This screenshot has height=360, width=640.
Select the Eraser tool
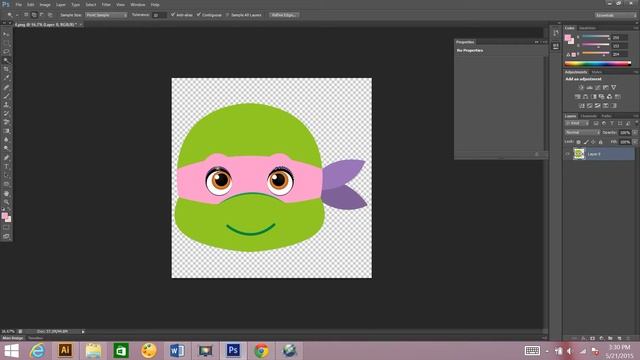6,122
